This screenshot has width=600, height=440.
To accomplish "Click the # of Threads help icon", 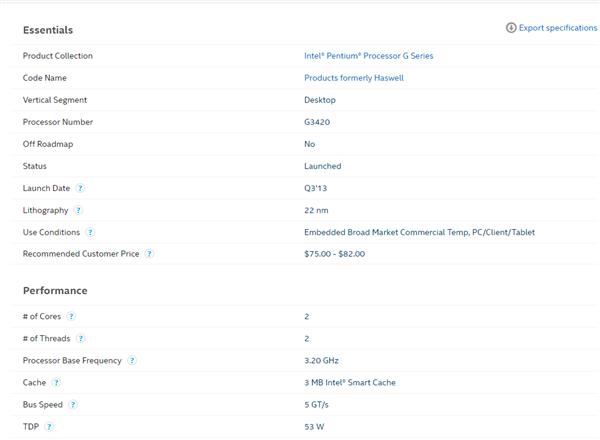I will (81, 338).
